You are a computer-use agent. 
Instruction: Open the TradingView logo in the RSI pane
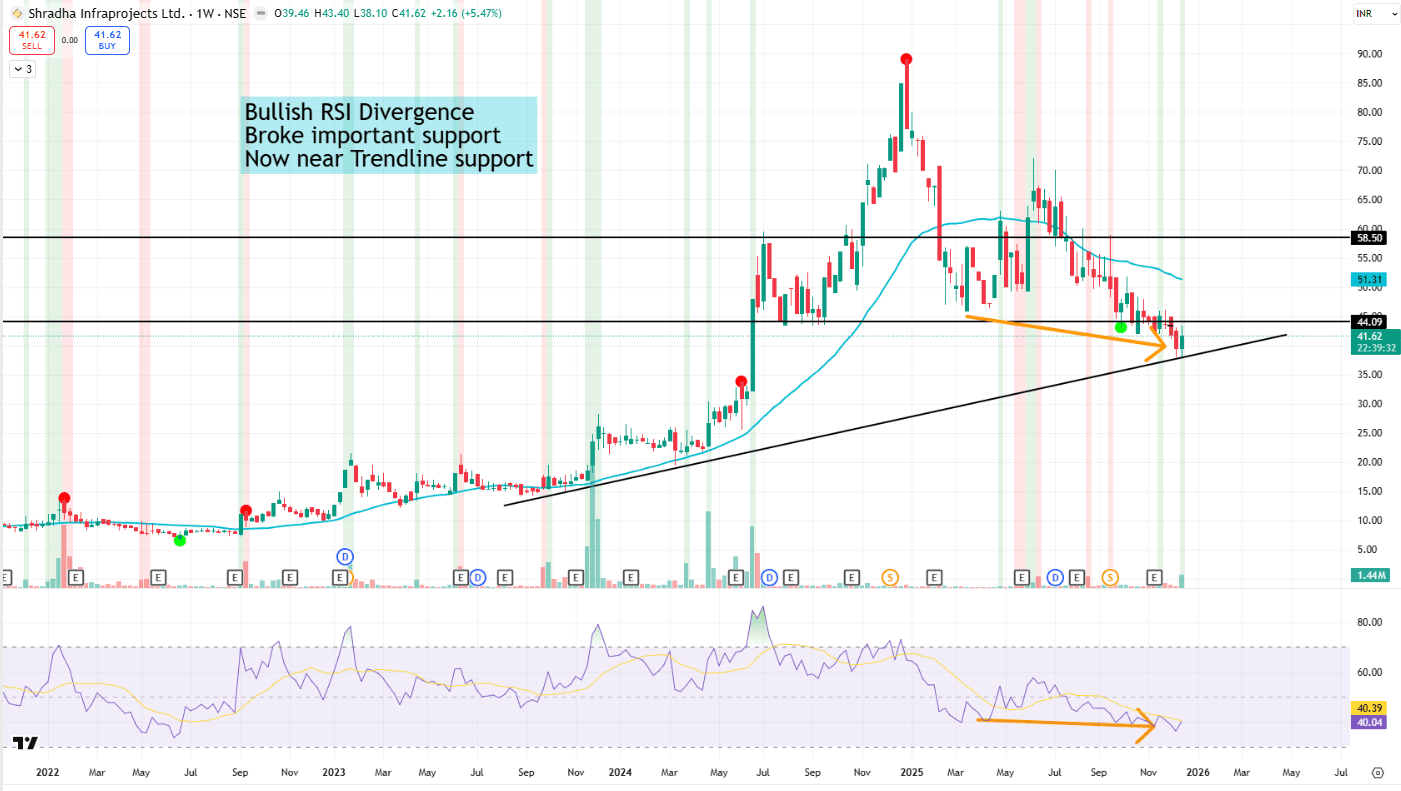24,744
